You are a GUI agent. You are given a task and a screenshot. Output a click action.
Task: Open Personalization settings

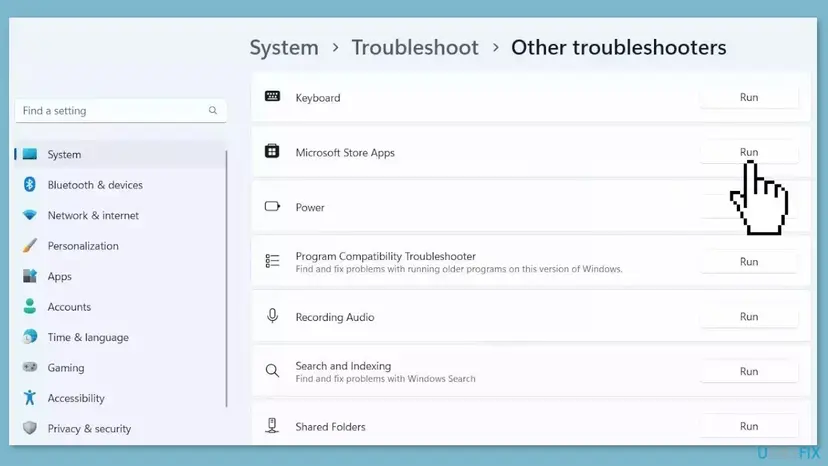click(x=120, y=246)
